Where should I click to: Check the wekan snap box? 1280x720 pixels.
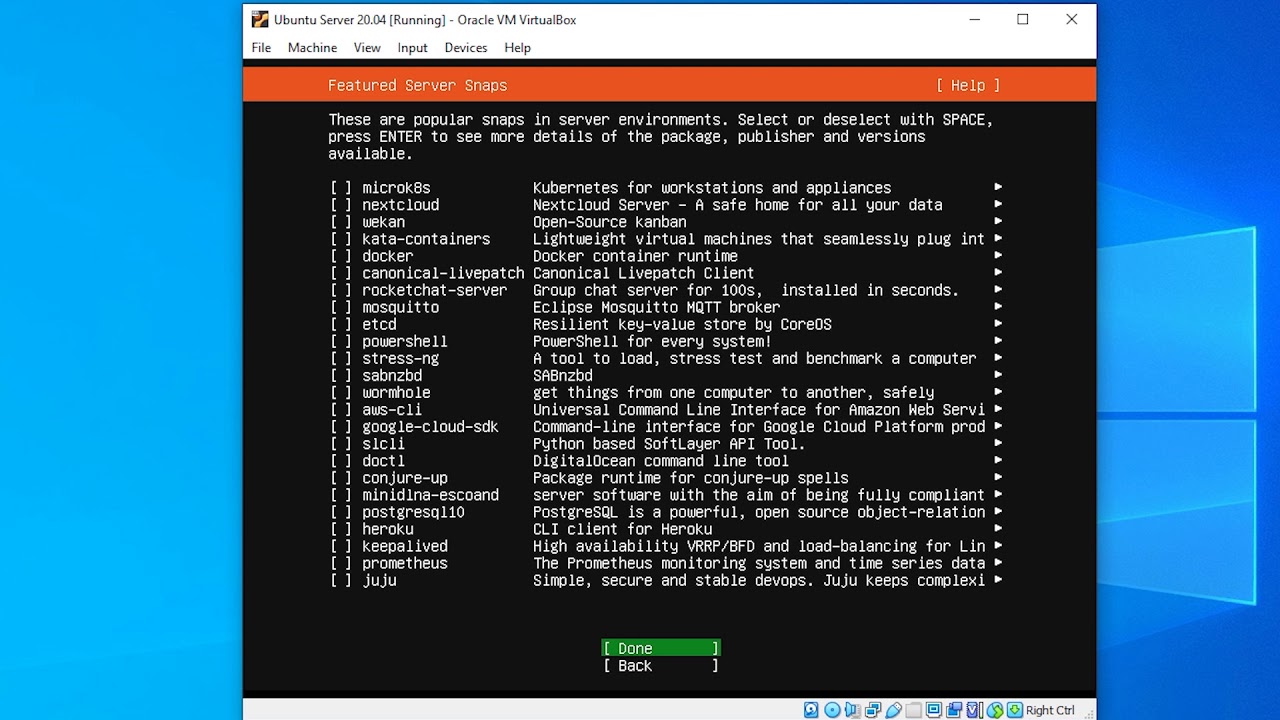341,222
